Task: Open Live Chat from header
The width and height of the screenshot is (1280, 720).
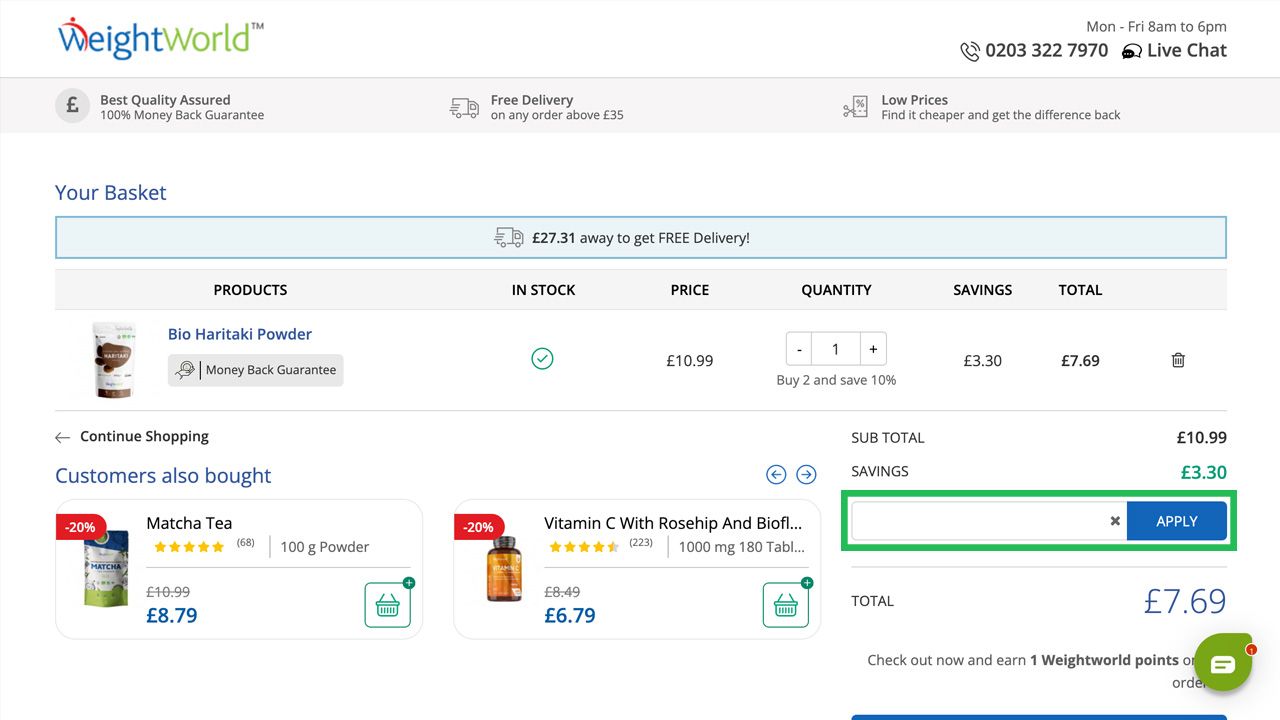Action: click(x=1174, y=51)
